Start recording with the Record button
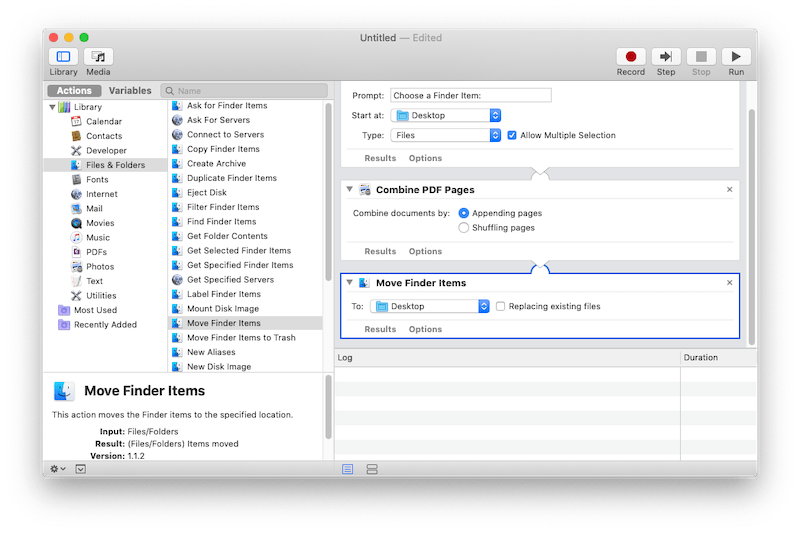 (x=631, y=56)
